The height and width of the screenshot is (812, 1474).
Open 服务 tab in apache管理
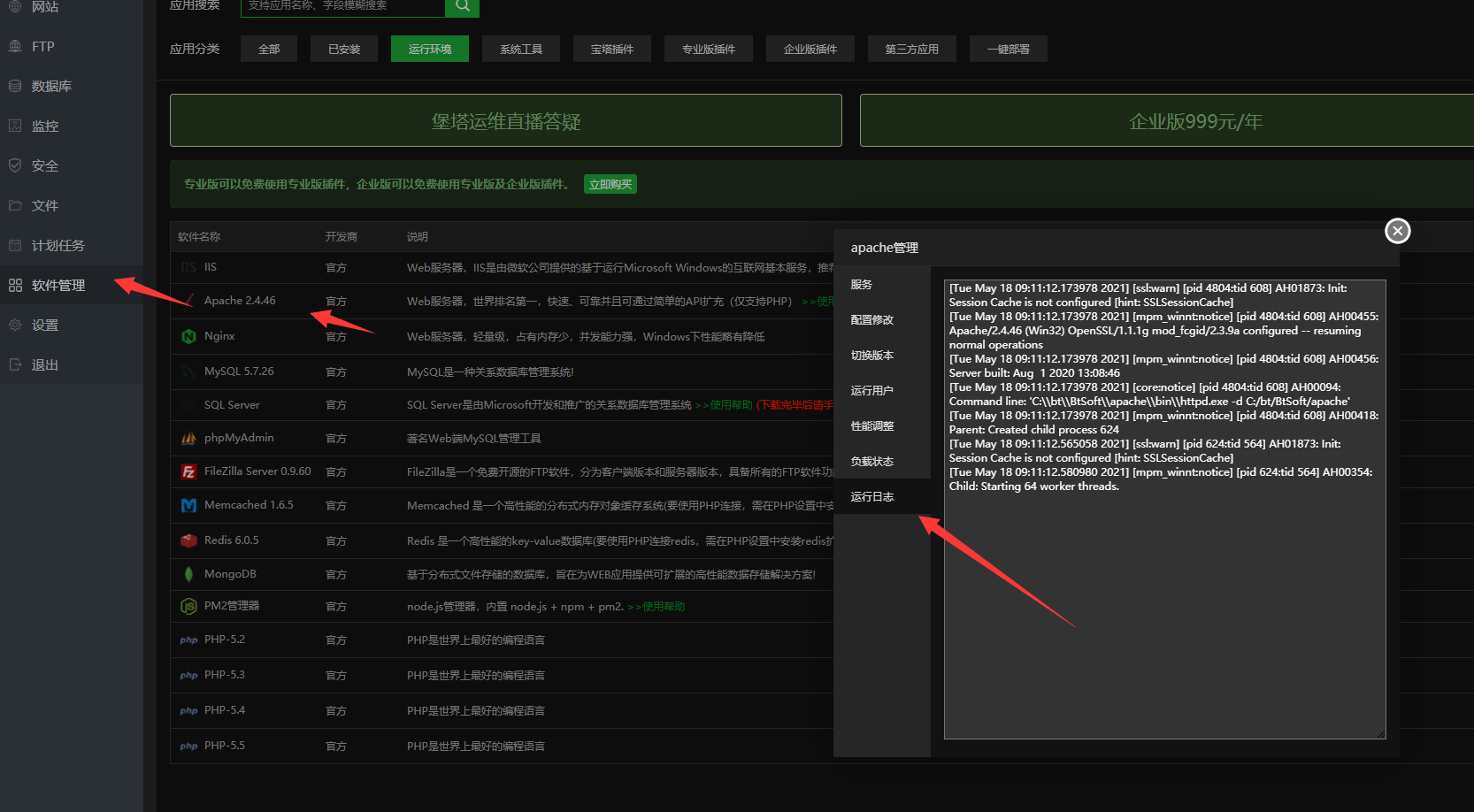click(x=882, y=284)
